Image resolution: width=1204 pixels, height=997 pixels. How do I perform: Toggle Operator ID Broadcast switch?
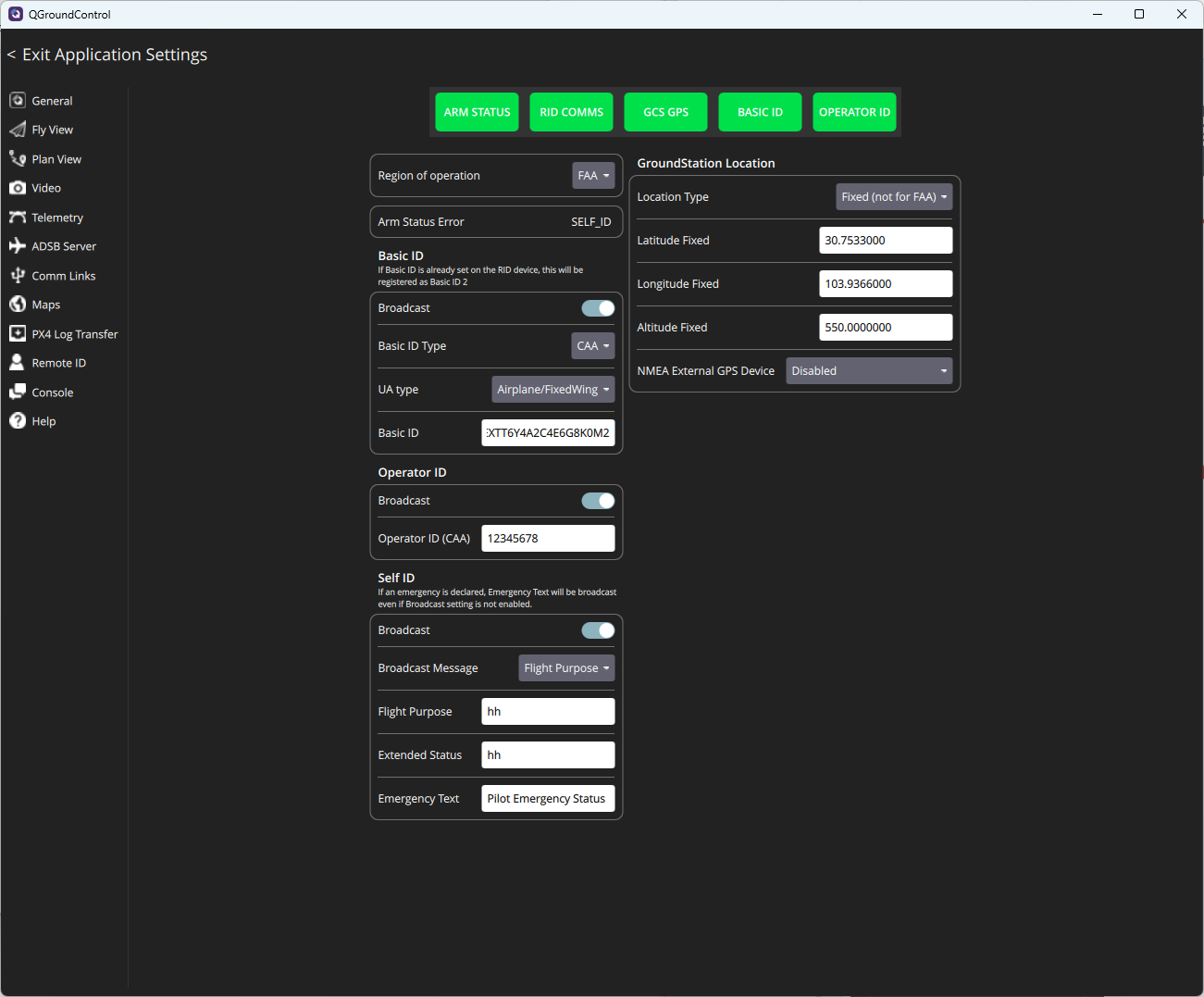click(x=598, y=501)
